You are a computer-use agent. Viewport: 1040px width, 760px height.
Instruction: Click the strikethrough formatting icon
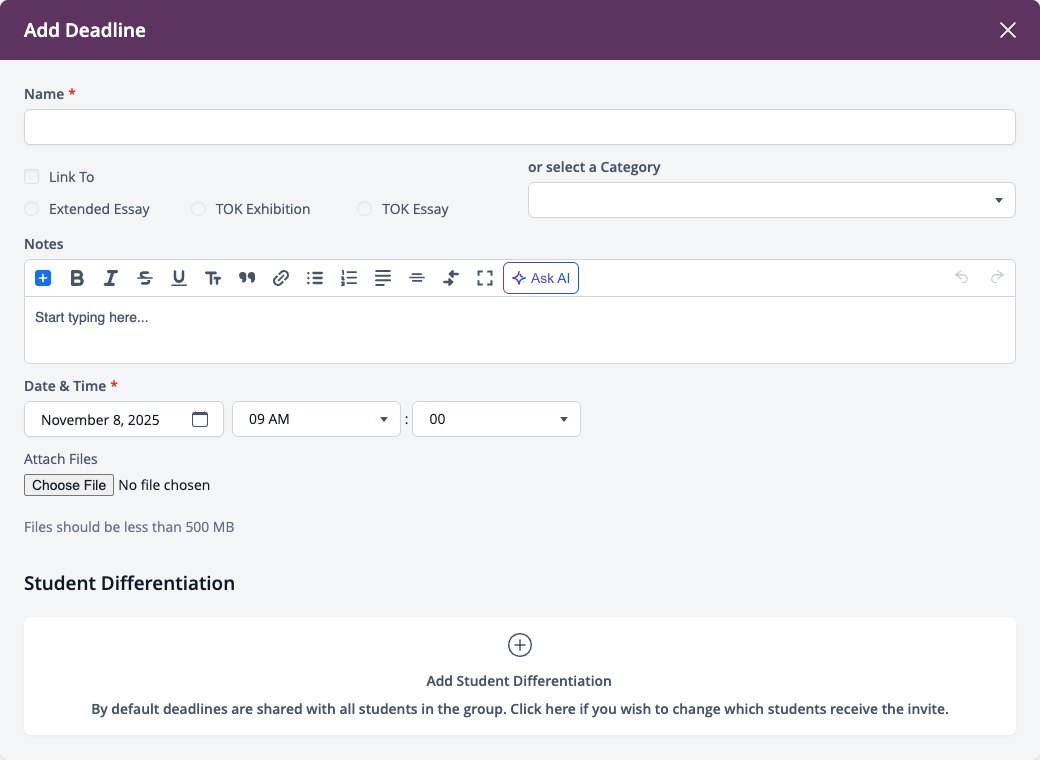145,278
